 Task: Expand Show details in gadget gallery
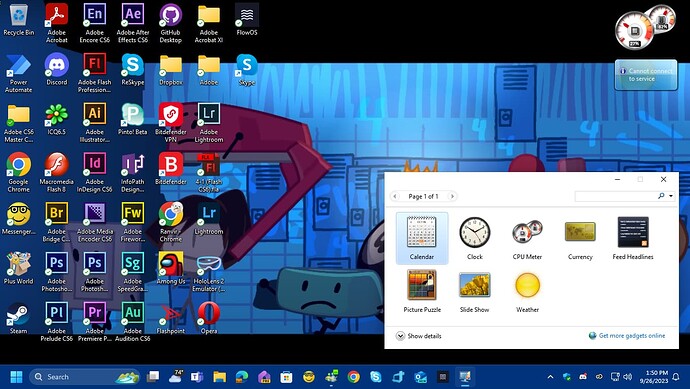pos(418,336)
